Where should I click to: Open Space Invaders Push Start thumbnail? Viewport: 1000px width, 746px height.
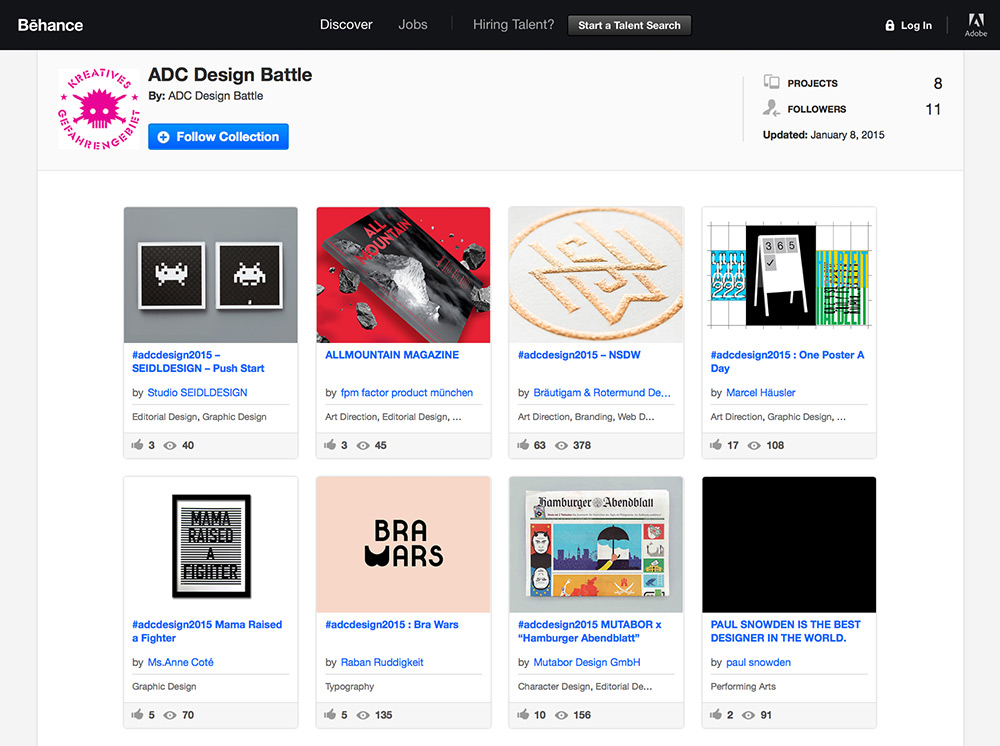pos(210,275)
